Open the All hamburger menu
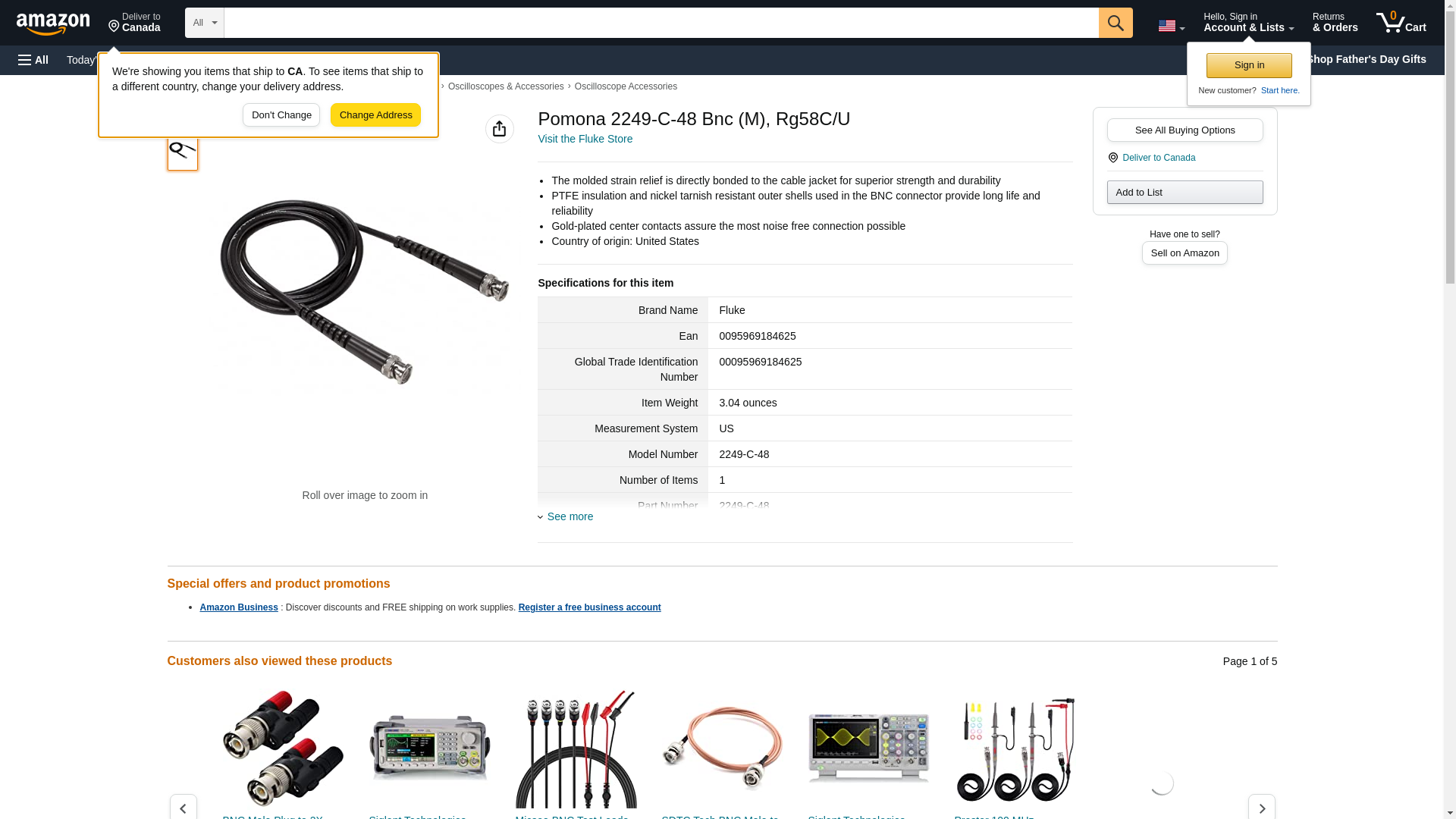 [33, 60]
